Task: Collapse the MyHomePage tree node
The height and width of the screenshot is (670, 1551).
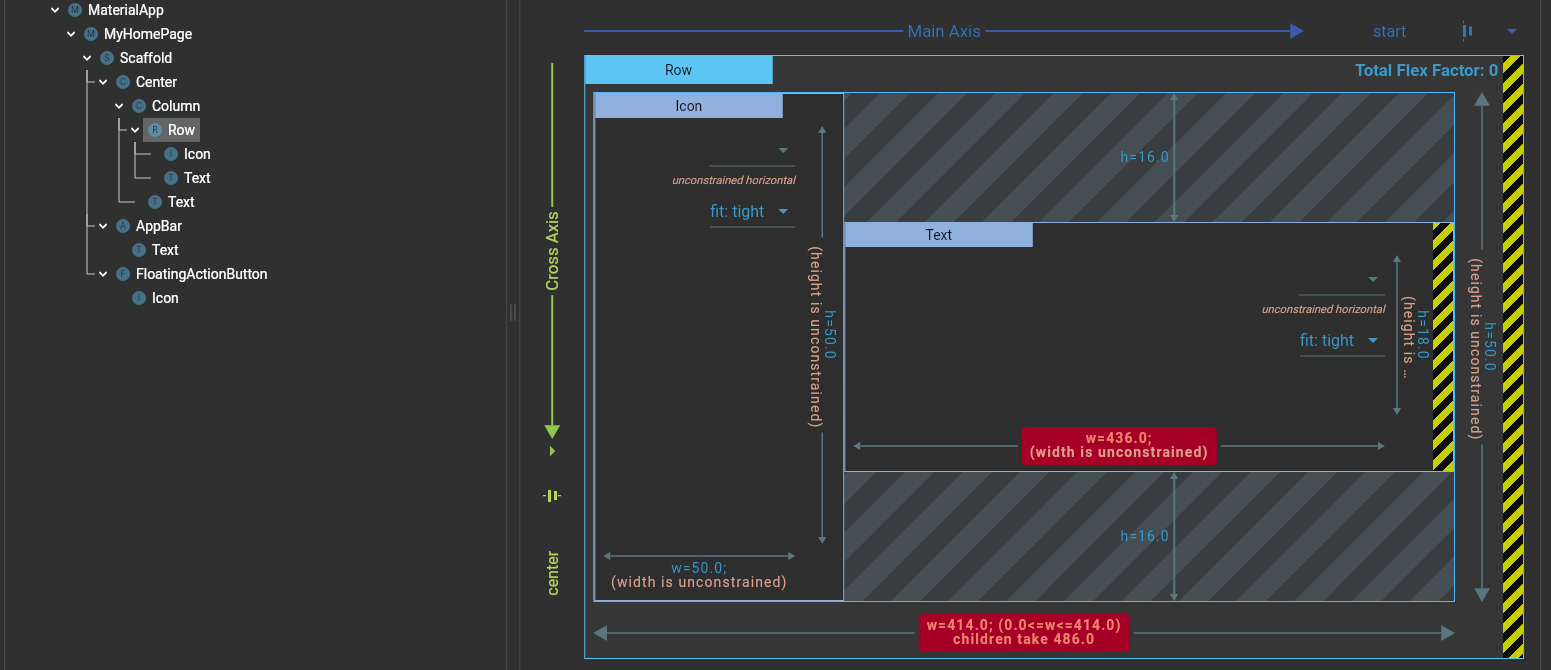Action: coord(71,33)
